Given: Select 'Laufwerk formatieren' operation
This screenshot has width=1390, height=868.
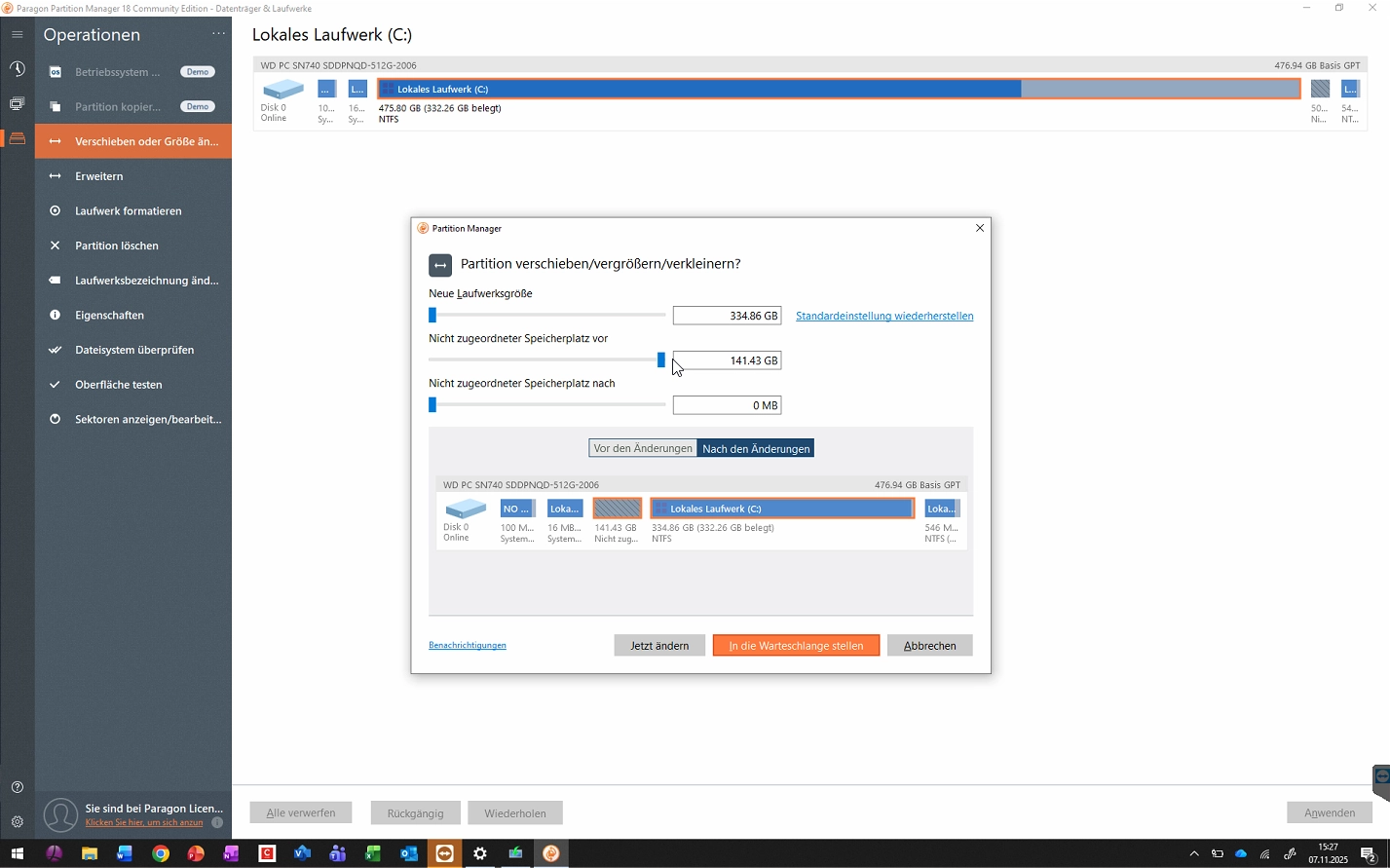Looking at the screenshot, I should (x=128, y=210).
